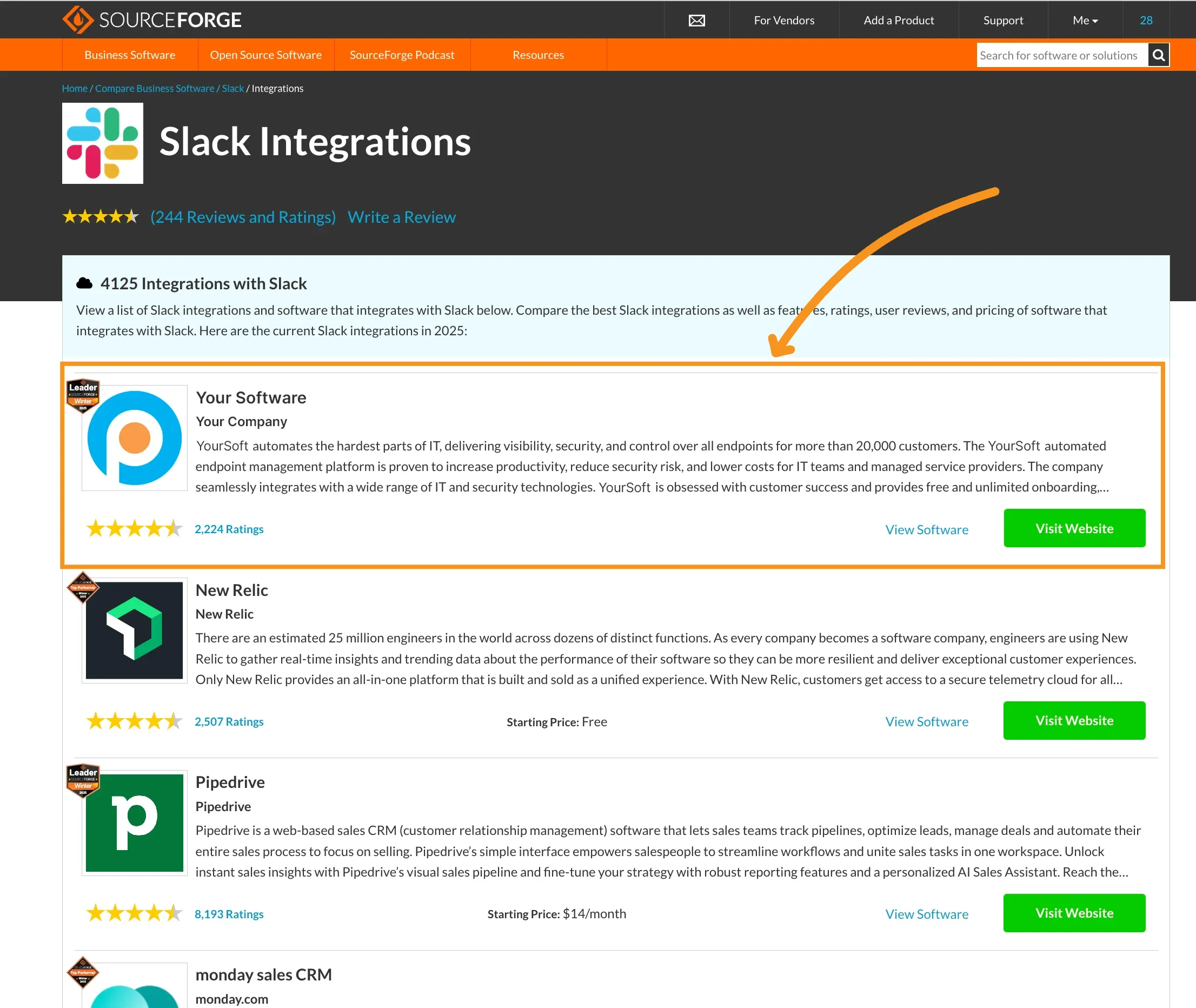This screenshot has height=1008, width=1196.
Task: Open the Me dropdown menu
Action: (1085, 21)
